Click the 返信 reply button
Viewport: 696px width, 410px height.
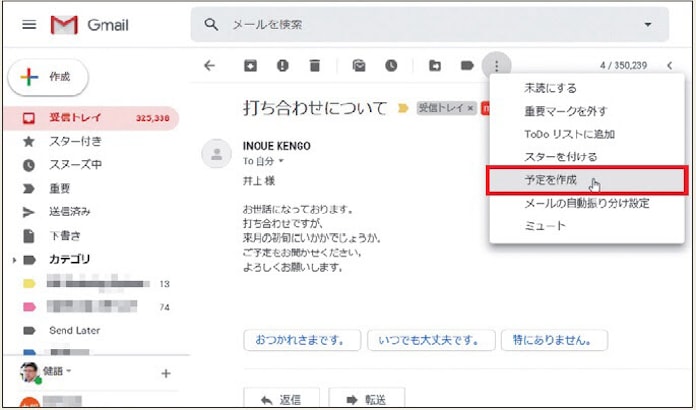(x=281, y=398)
